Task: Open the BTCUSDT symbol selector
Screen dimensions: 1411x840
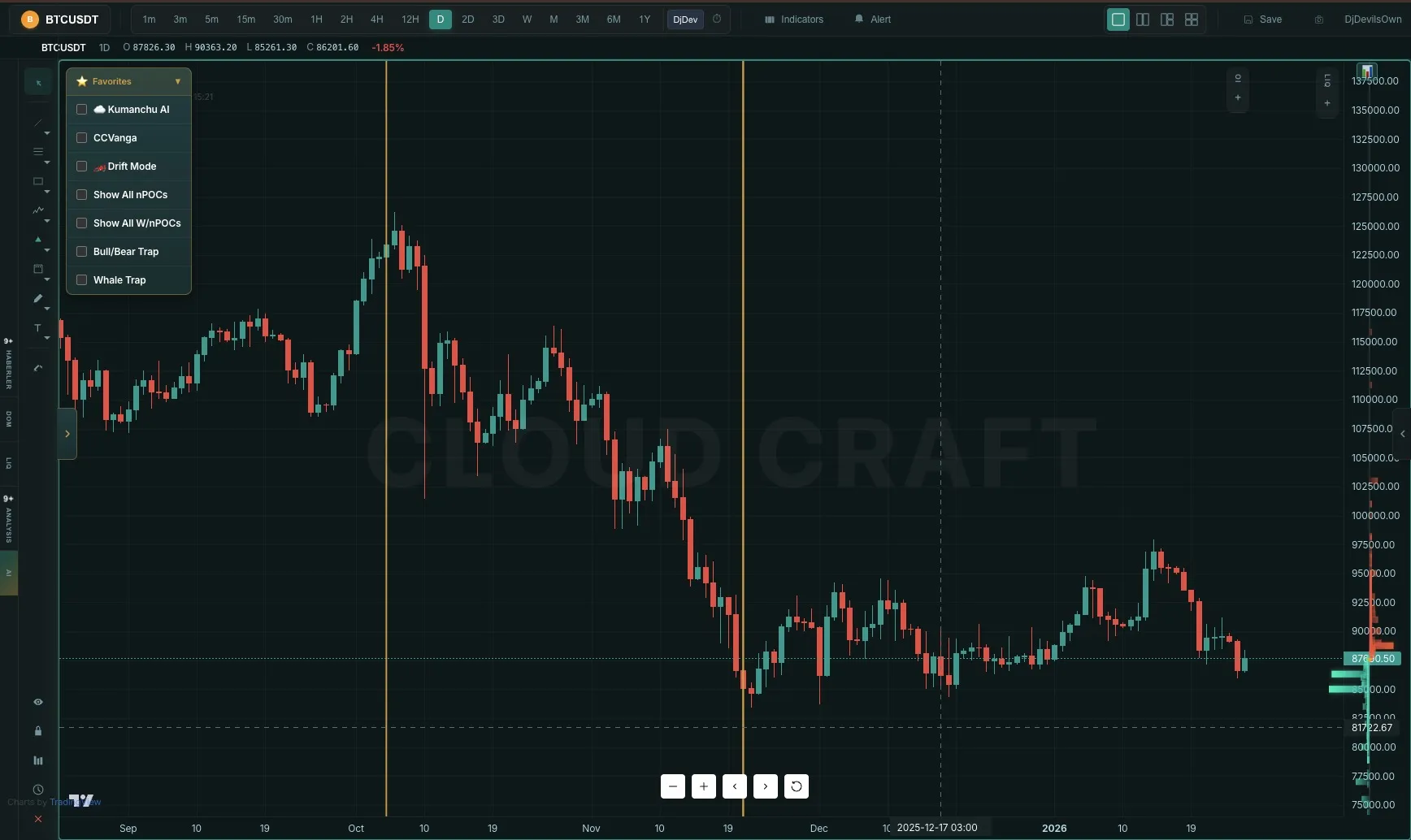Action: pyautogui.click(x=60, y=19)
